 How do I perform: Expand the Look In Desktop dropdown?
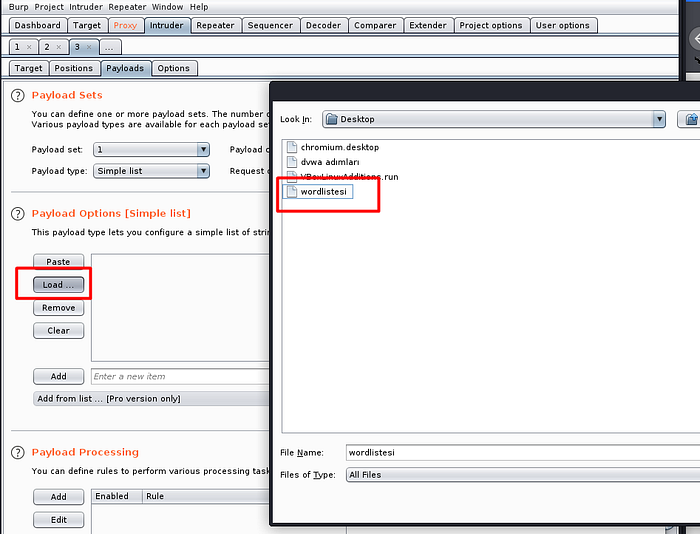pos(659,119)
